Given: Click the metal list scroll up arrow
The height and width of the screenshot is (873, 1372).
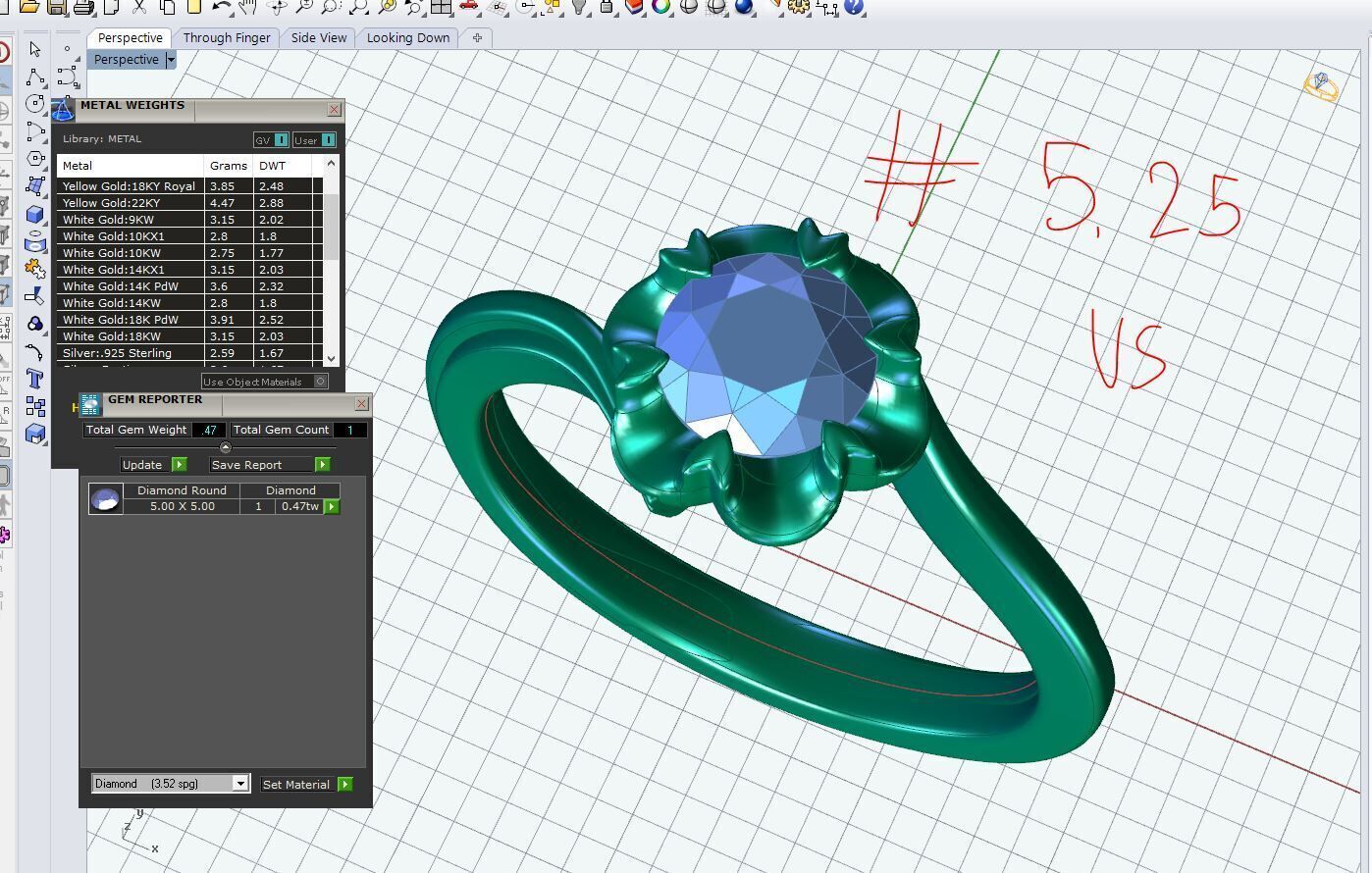Looking at the screenshot, I should pyautogui.click(x=331, y=164).
